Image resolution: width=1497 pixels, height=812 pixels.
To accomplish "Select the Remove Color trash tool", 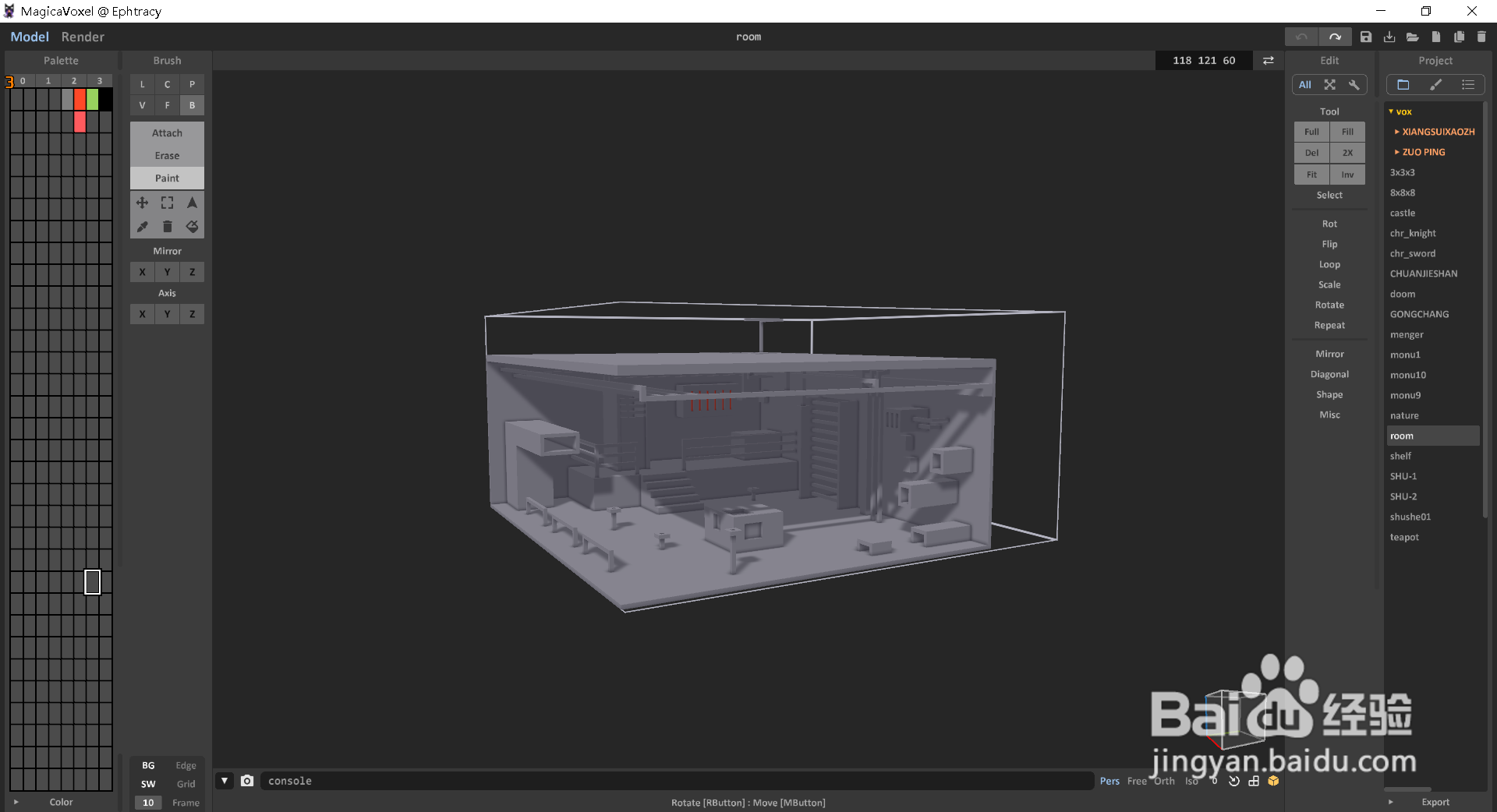I will pyautogui.click(x=167, y=227).
